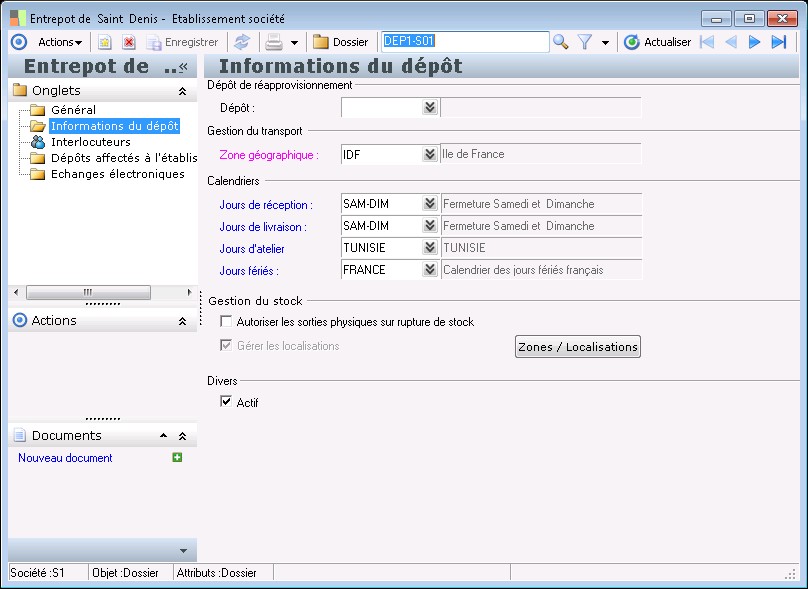Collapse the Actions side panel
The image size is (808, 589).
(x=182, y=321)
